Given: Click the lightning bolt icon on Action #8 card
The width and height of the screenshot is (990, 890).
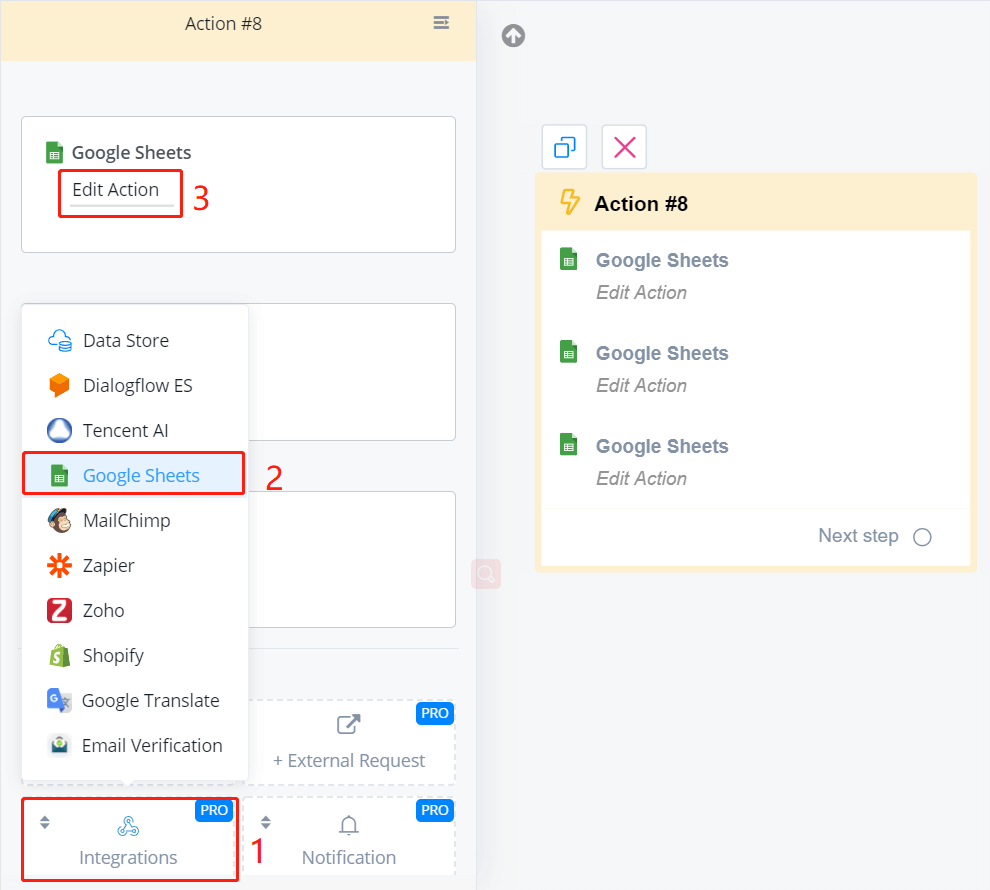Looking at the screenshot, I should click(569, 203).
